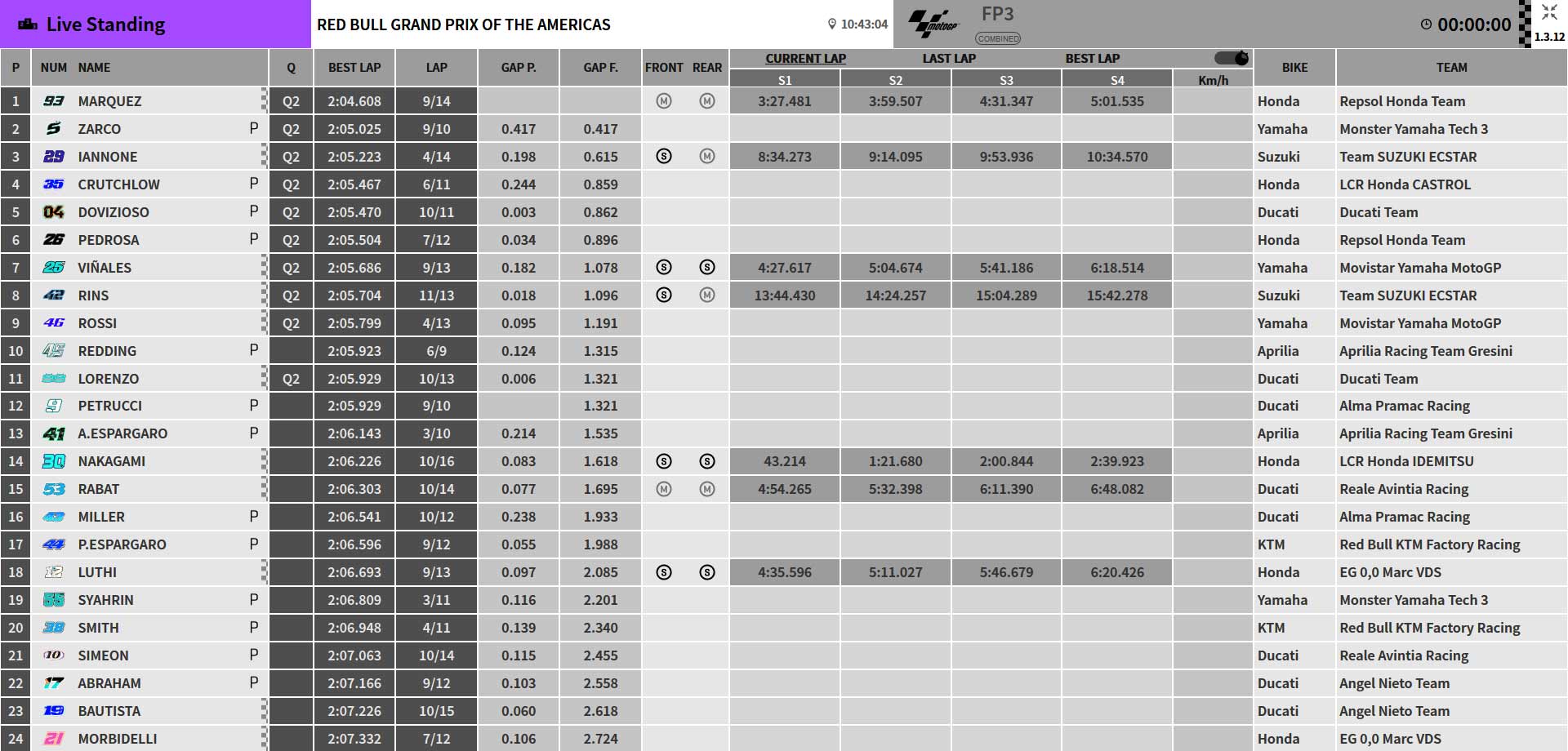Open the Live Standing panel title
This screenshot has height=751, width=1568.
pyautogui.click(x=105, y=24)
